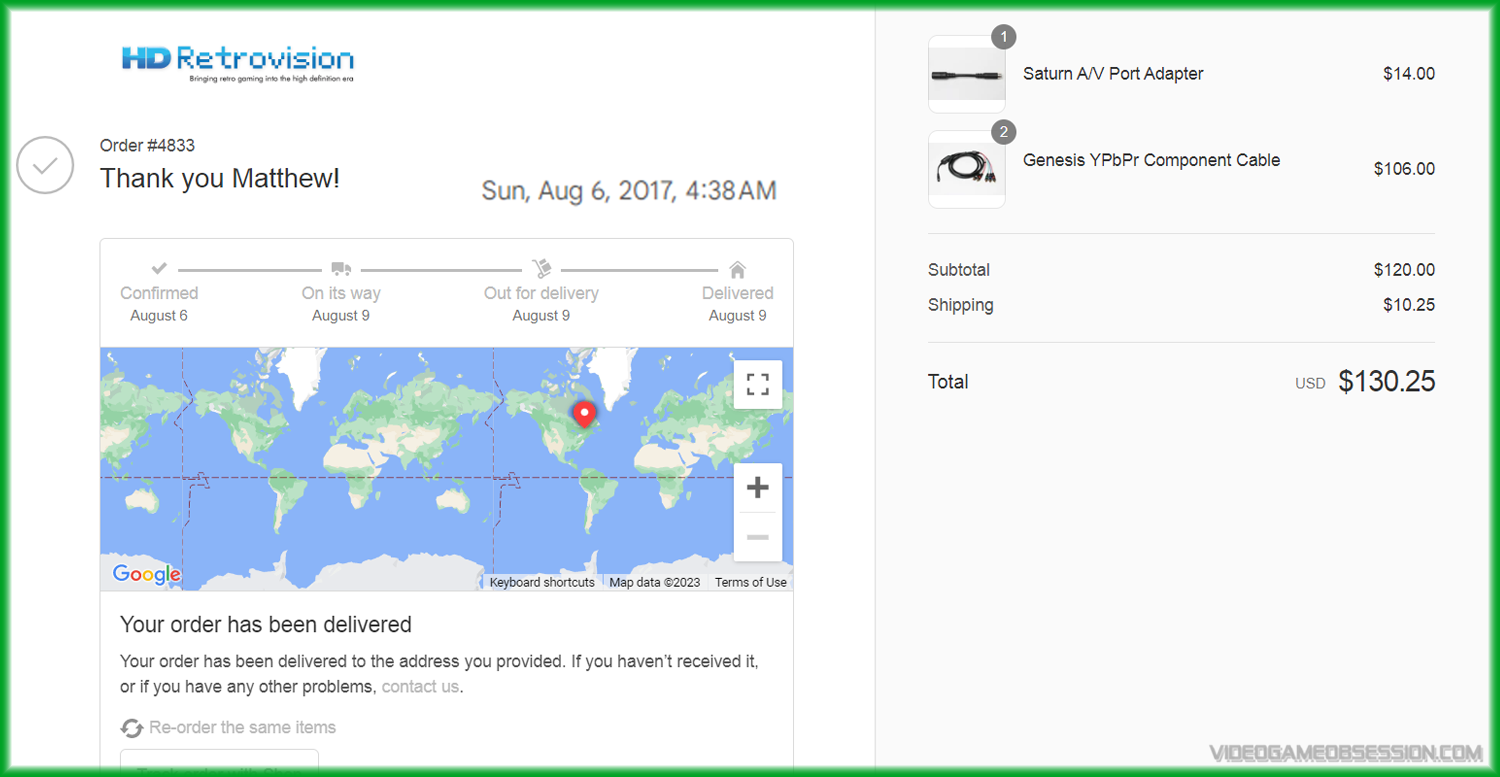Zoom out of the map
Image resolution: width=1500 pixels, height=777 pixels.
(757, 537)
